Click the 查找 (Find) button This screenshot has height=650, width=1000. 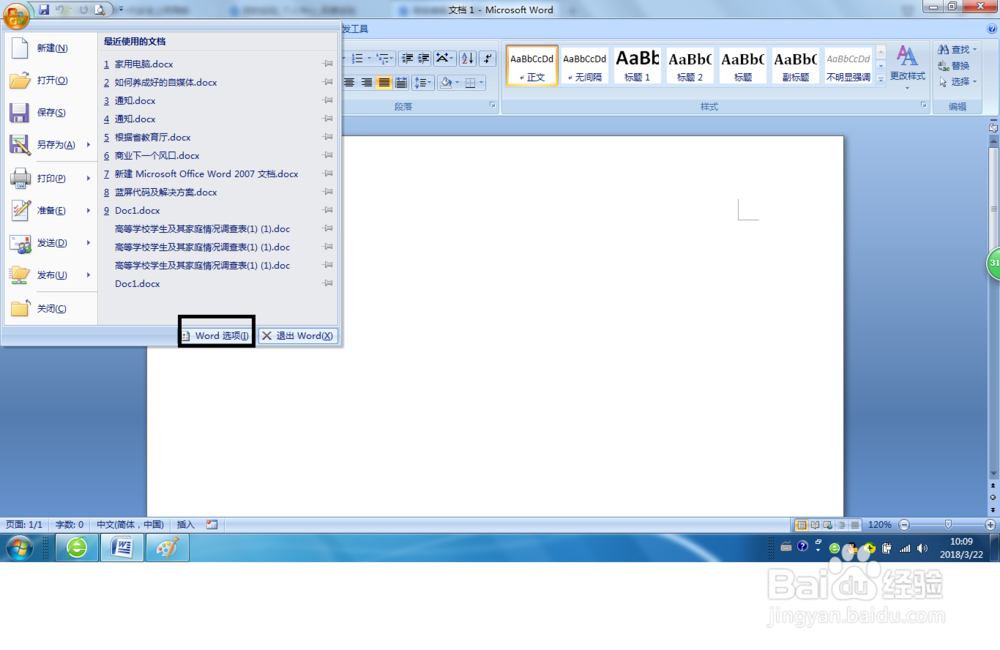[957, 49]
